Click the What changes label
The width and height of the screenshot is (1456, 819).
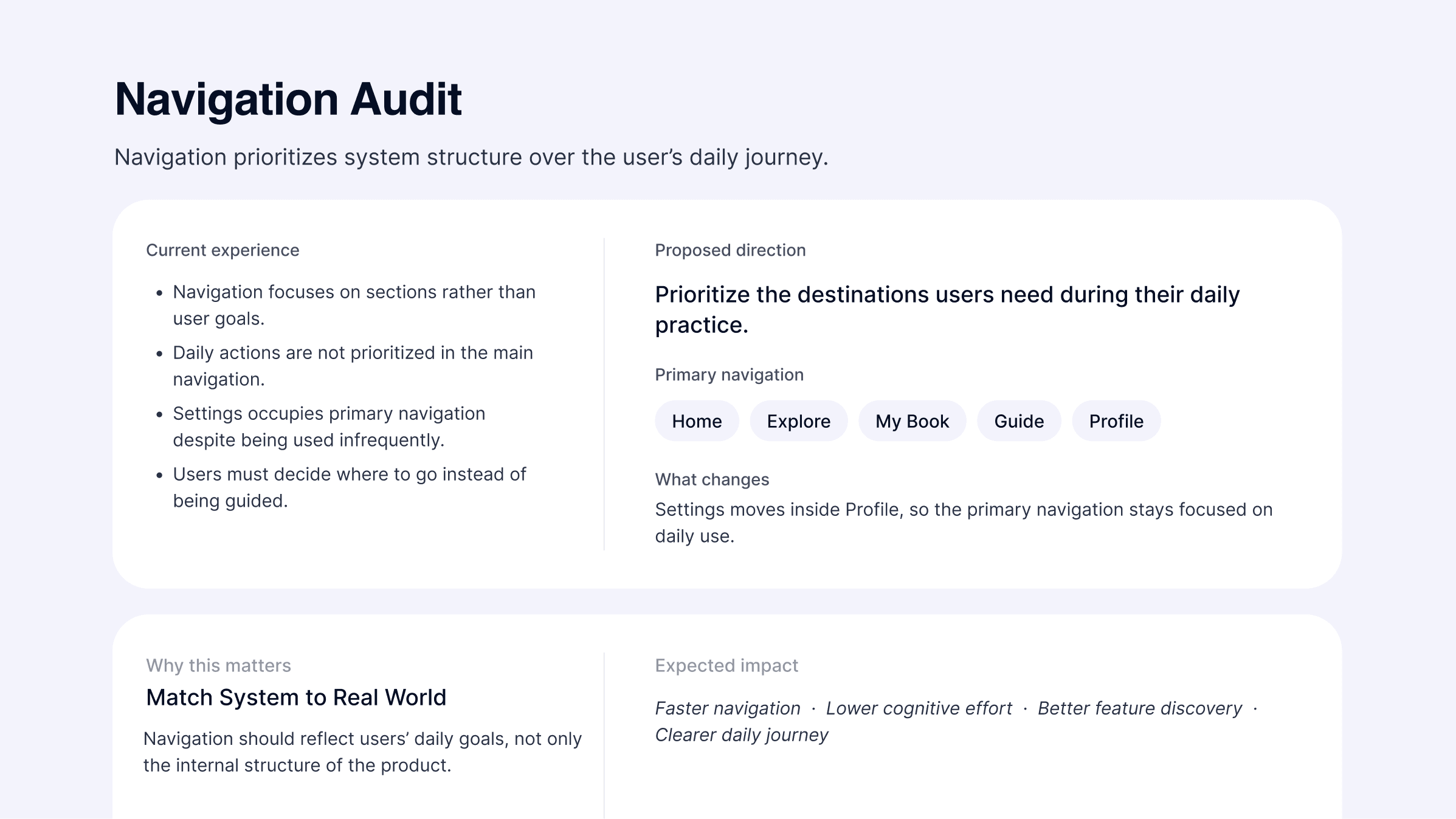(x=712, y=479)
